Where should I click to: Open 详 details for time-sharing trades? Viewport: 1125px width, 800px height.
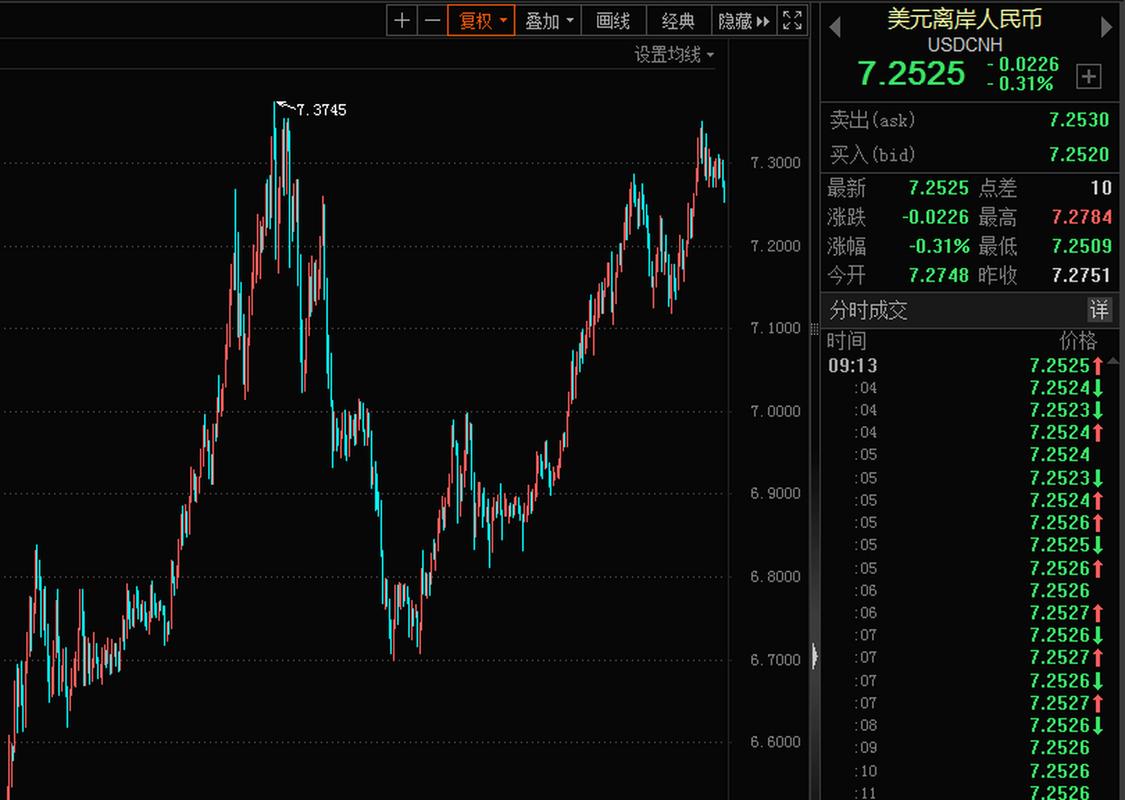pos(1099,310)
